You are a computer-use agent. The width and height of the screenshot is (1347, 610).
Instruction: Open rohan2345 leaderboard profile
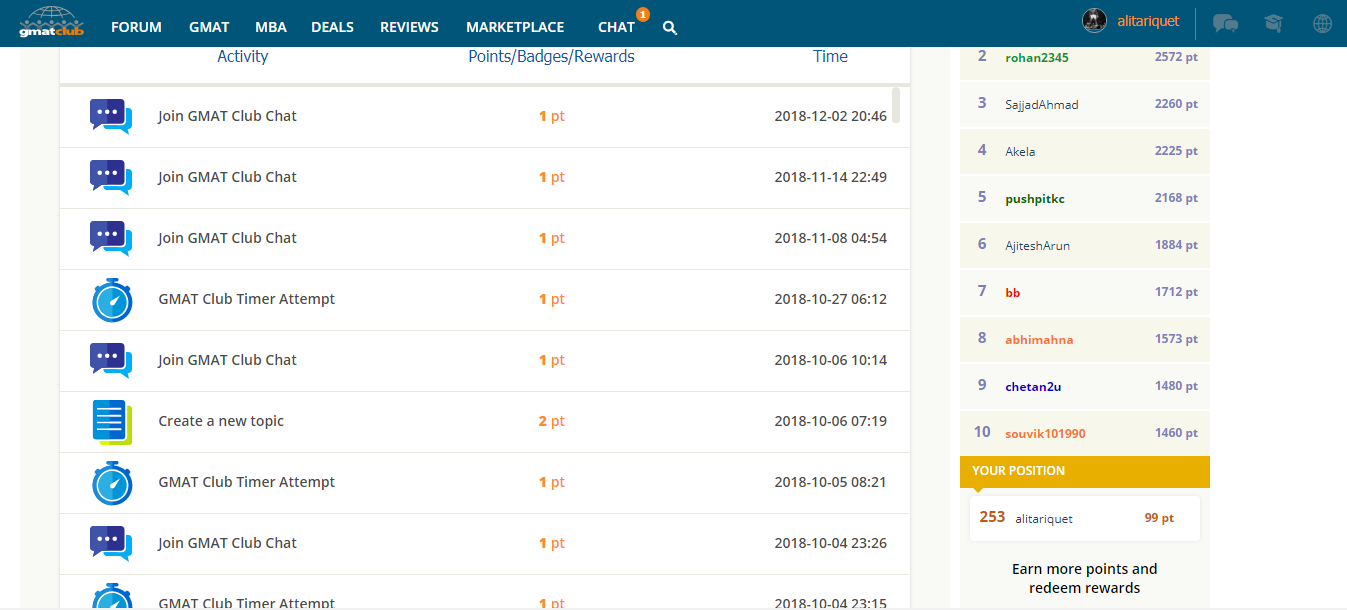click(1036, 57)
